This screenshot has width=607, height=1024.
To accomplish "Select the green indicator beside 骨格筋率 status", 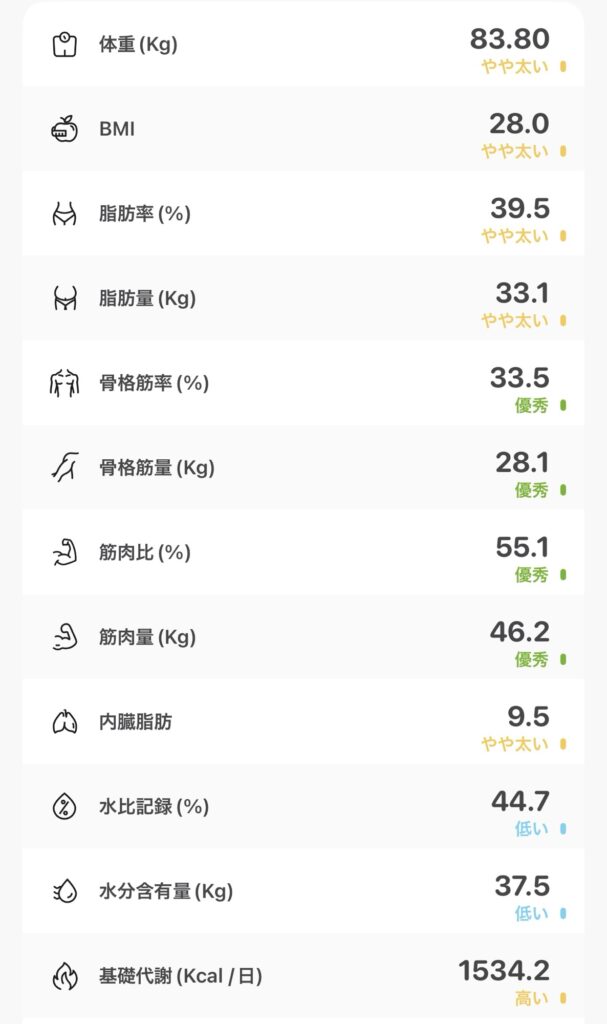I will coord(563,406).
